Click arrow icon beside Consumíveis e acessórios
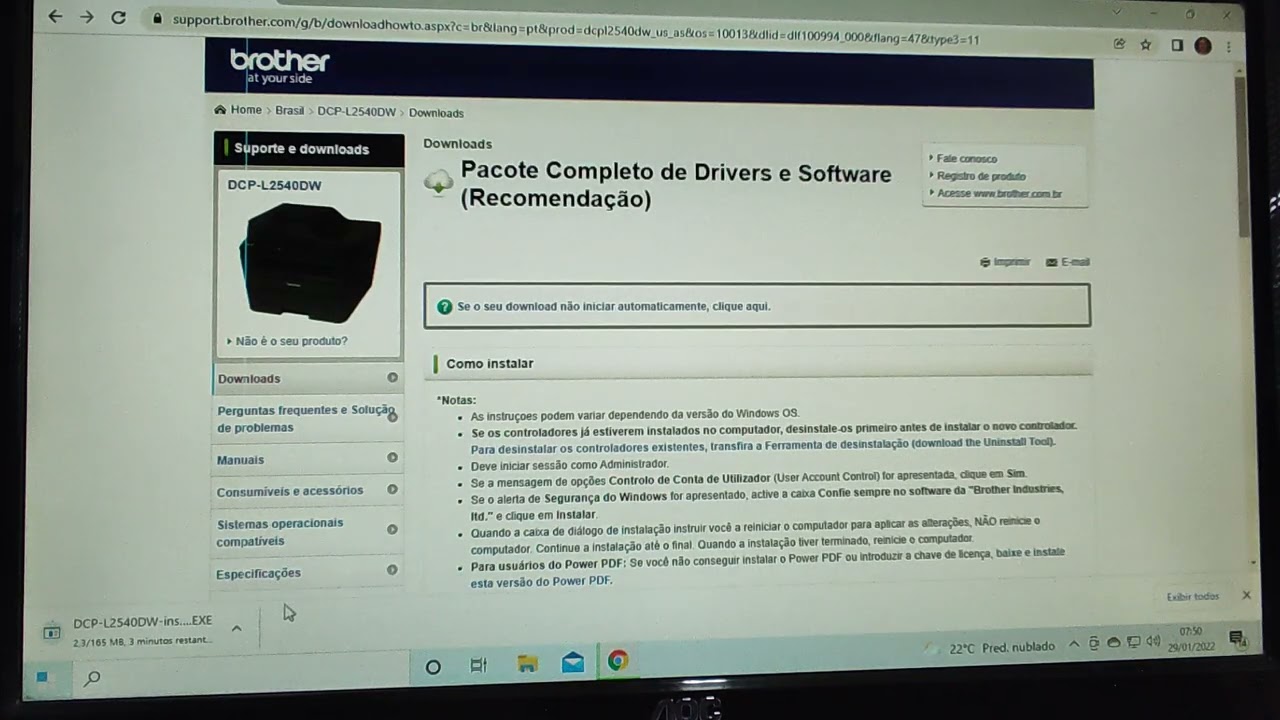The width and height of the screenshot is (1280, 720). click(x=392, y=489)
